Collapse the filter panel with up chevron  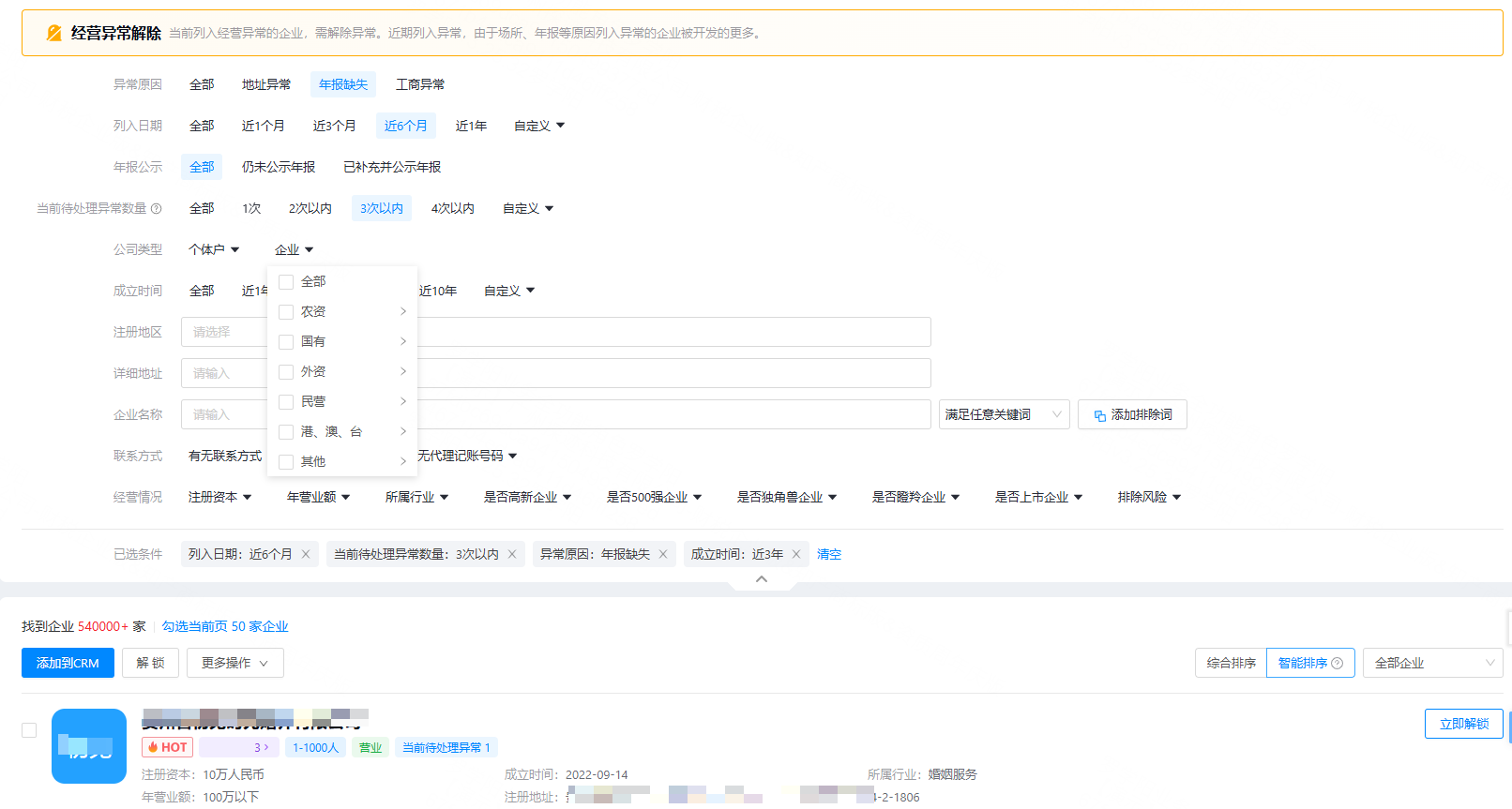tap(762, 579)
